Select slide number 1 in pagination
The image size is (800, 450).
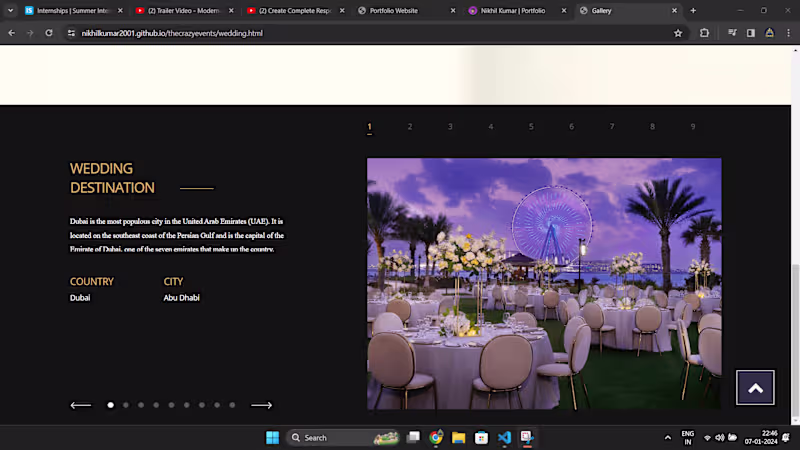pos(369,127)
